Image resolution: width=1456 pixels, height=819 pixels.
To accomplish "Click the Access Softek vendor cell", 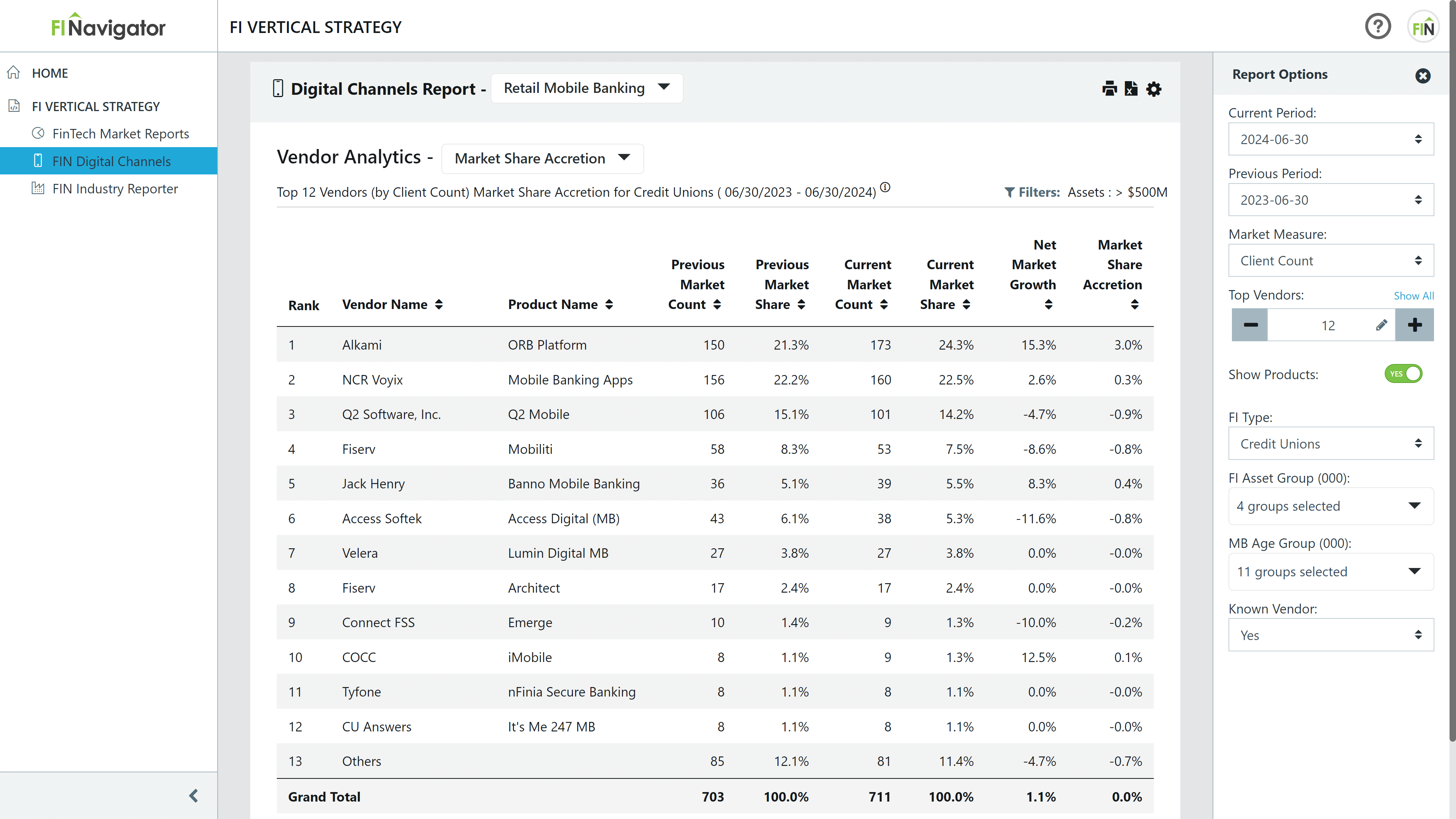I will coord(381,518).
